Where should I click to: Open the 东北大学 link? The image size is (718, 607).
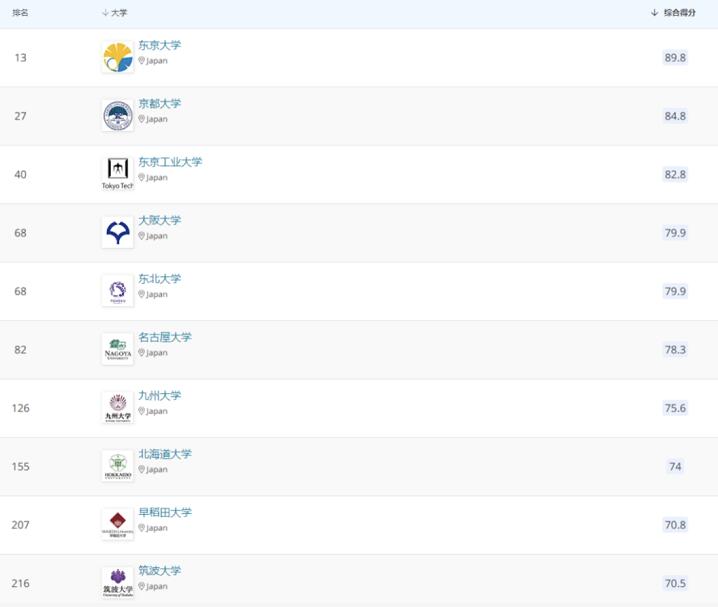[x=160, y=279]
